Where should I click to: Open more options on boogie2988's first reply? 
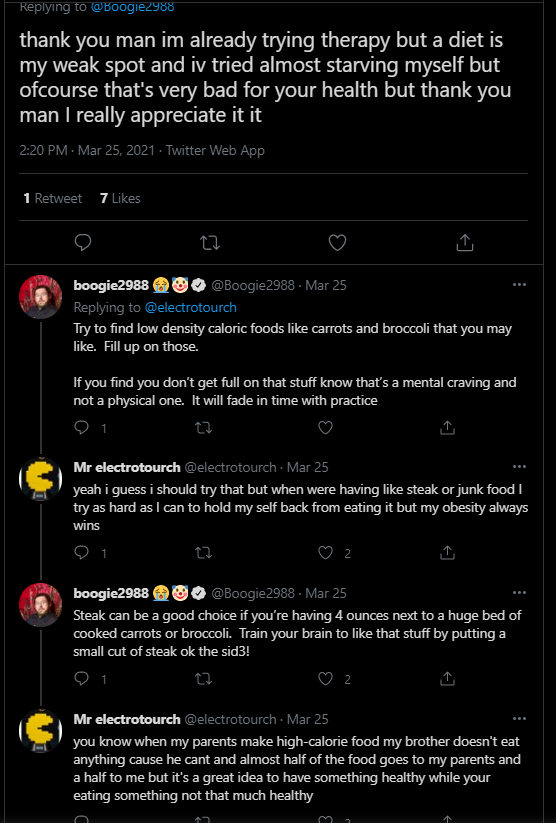[519, 284]
